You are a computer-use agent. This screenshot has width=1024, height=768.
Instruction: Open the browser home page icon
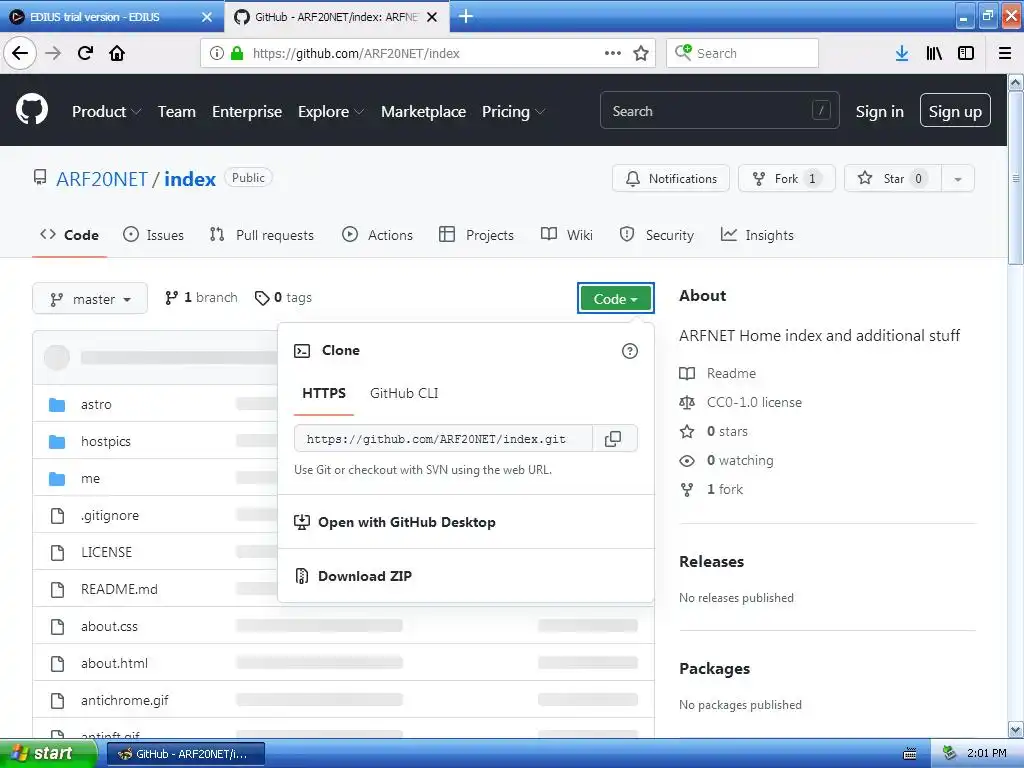pyautogui.click(x=117, y=53)
